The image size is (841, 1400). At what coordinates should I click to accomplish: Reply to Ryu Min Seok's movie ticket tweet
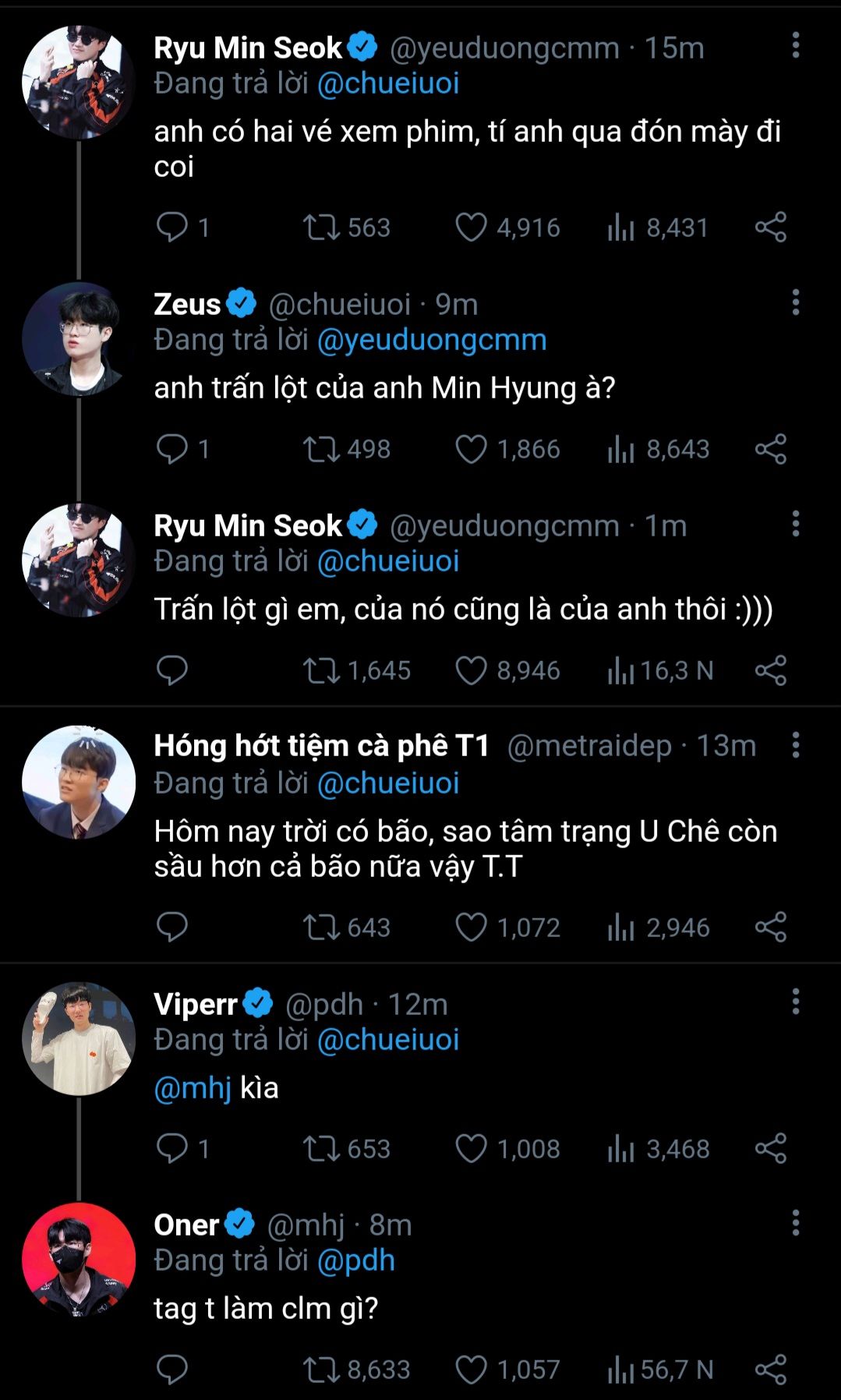coord(172,228)
